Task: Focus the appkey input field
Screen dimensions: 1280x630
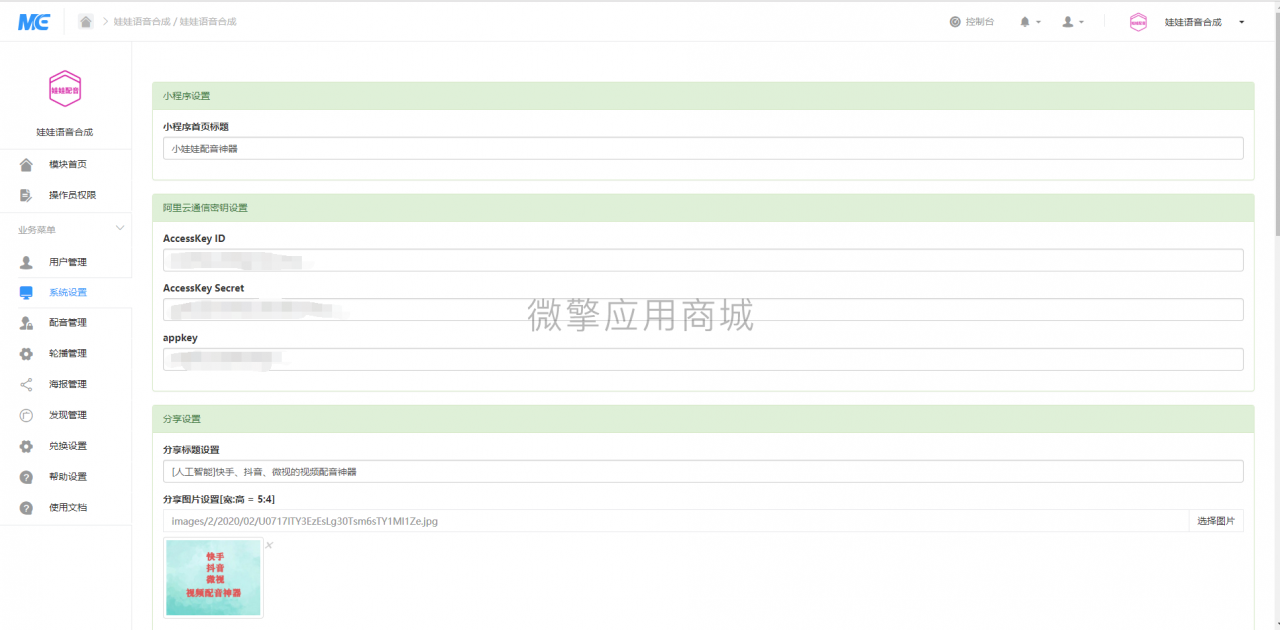Action: pos(703,359)
